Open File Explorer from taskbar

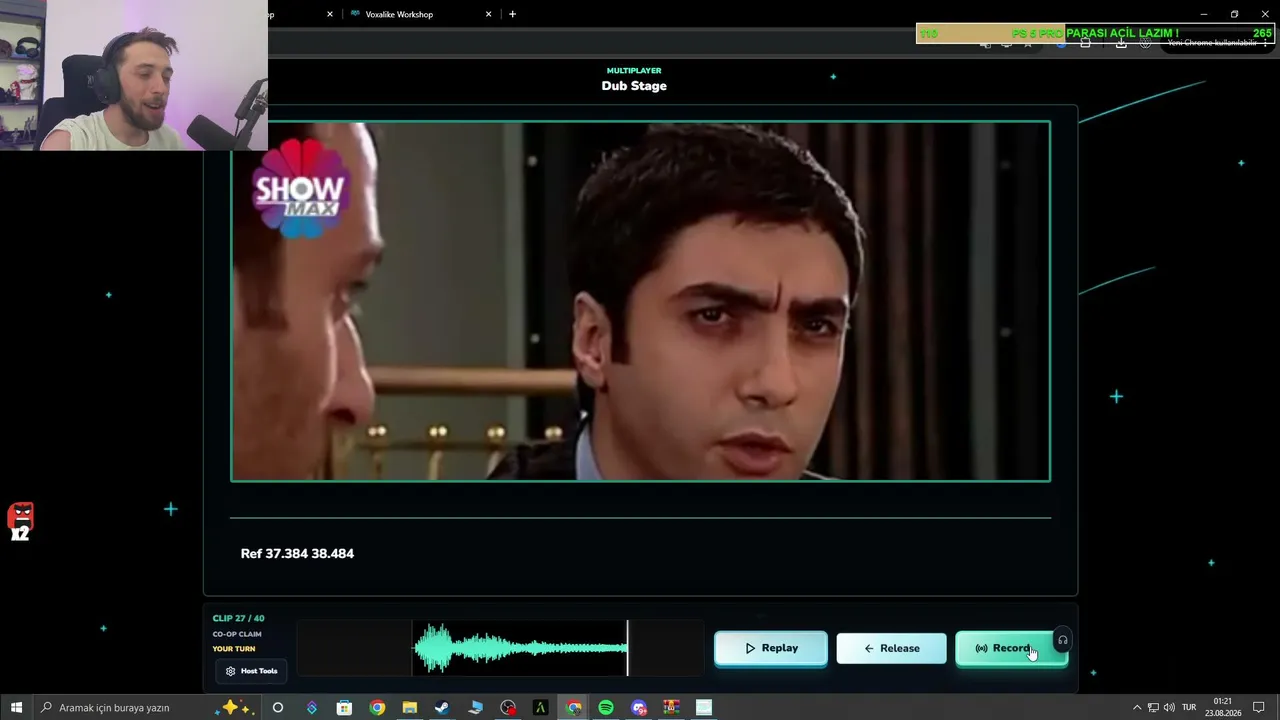[x=409, y=707]
